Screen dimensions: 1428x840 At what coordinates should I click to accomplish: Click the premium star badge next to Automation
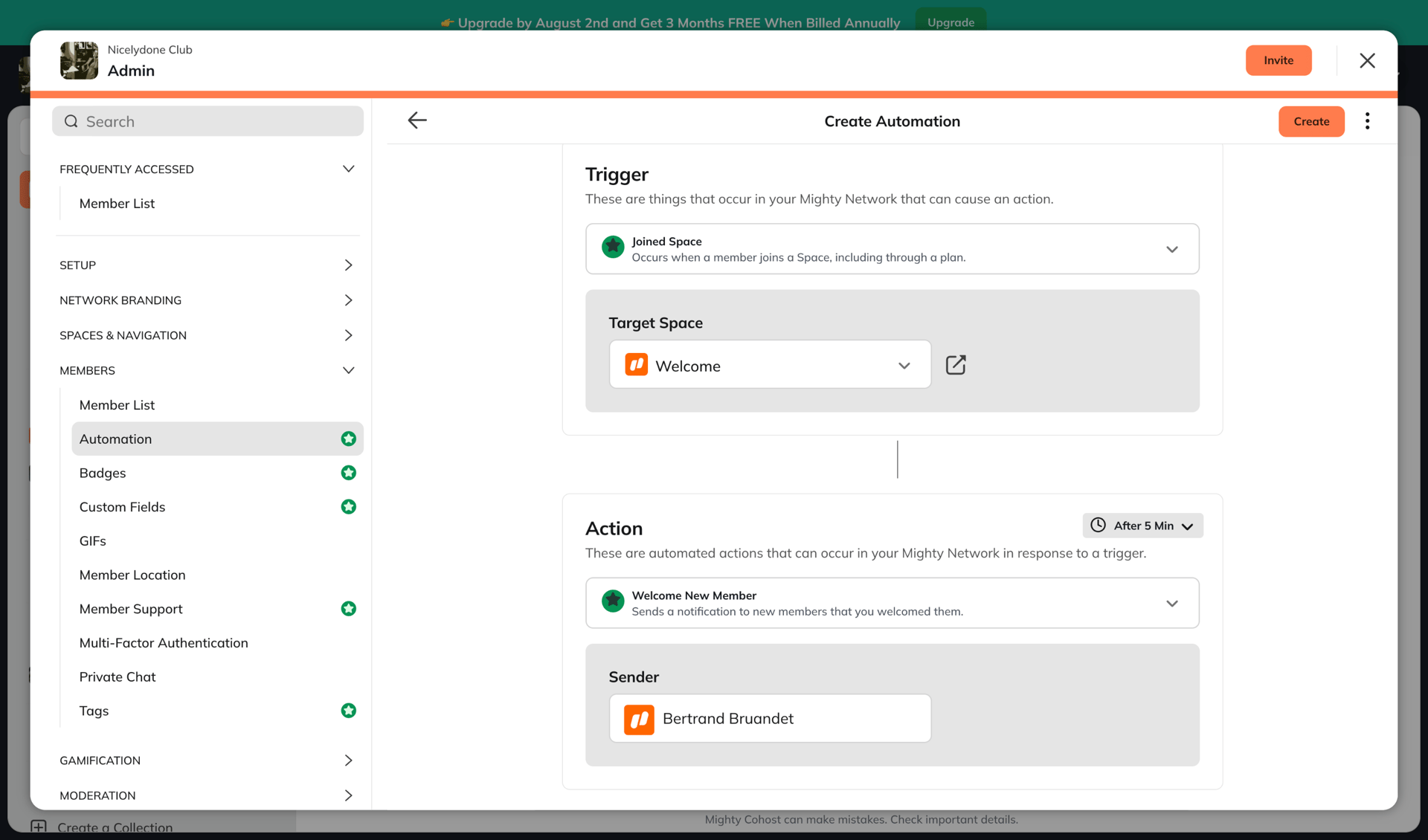[x=348, y=439]
